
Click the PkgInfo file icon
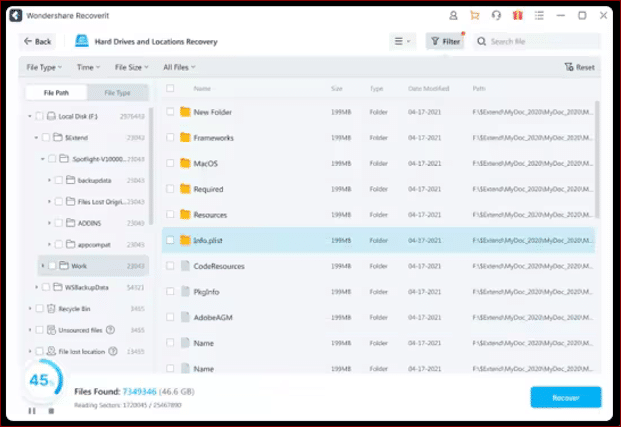click(185, 292)
